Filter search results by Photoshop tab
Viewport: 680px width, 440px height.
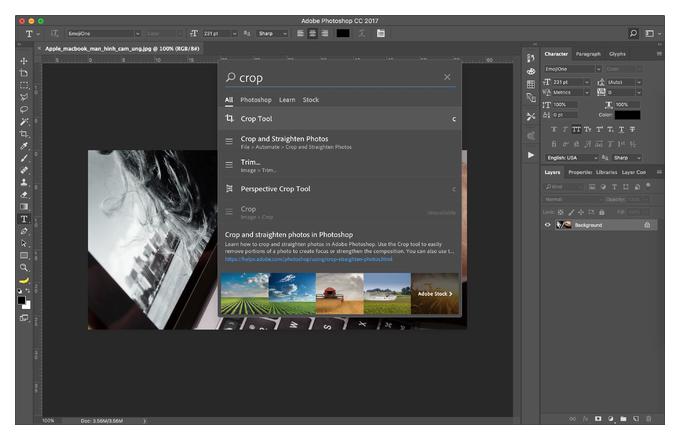click(x=256, y=100)
